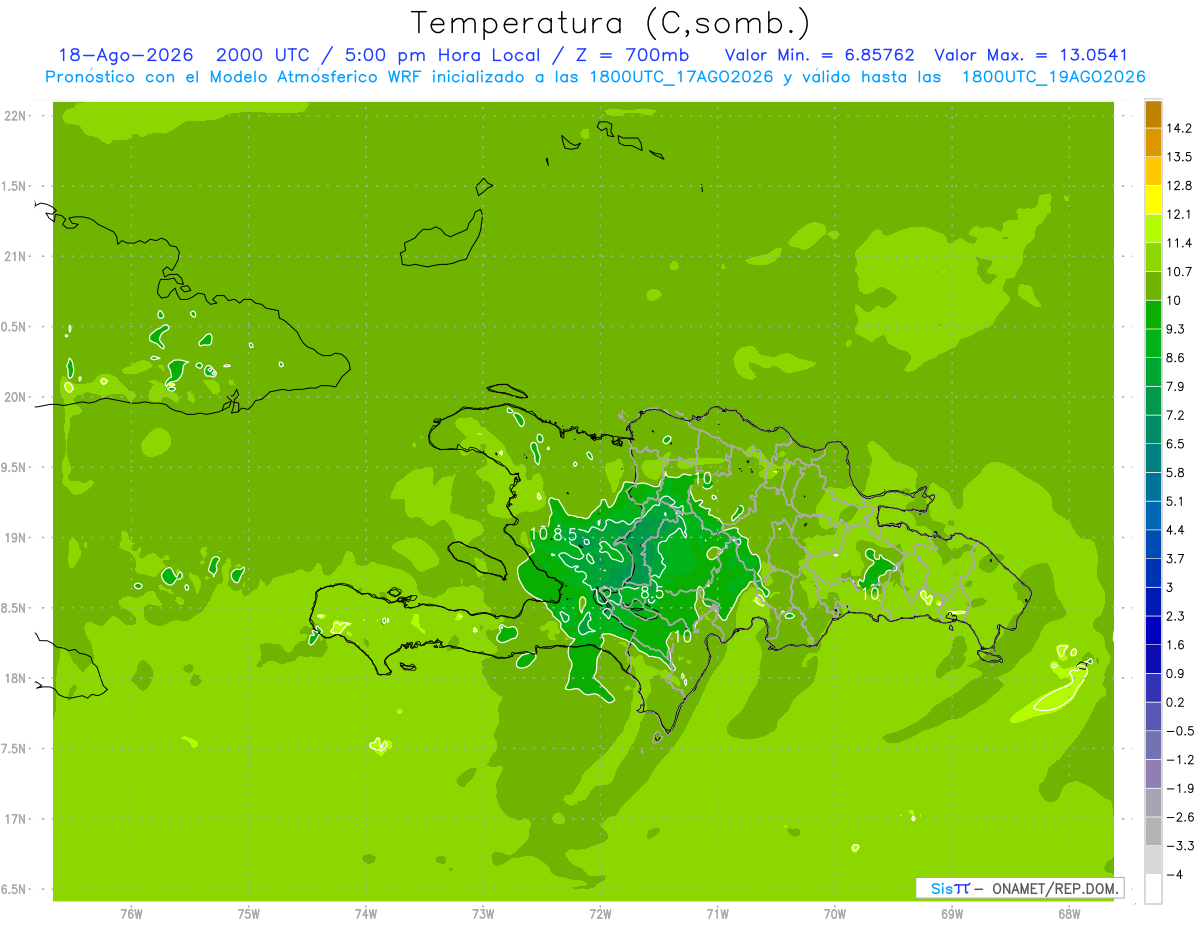Click the '9.3' legend value
The height and width of the screenshot is (927, 1200).
coord(1175,329)
